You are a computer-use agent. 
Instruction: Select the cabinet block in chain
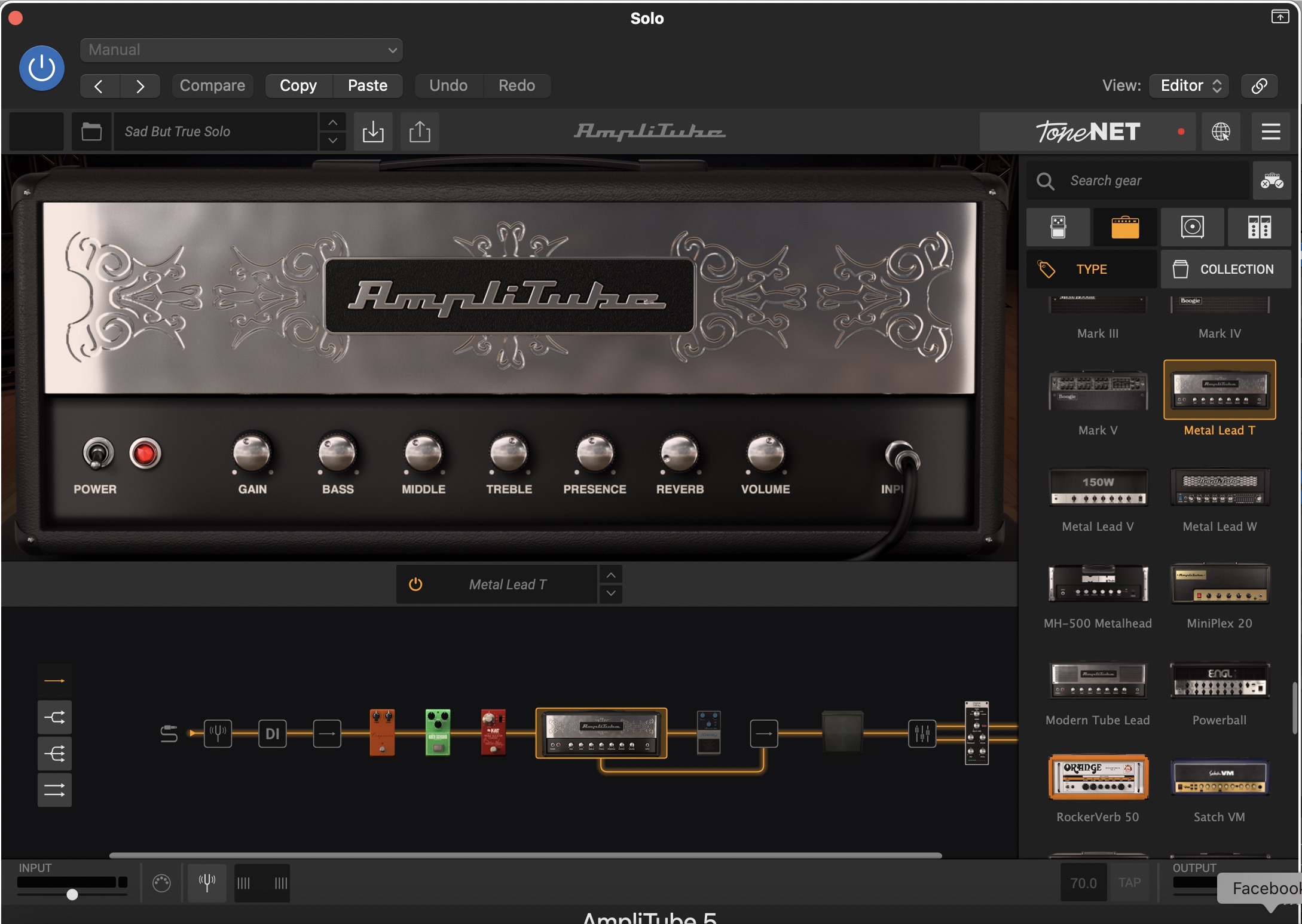(843, 732)
